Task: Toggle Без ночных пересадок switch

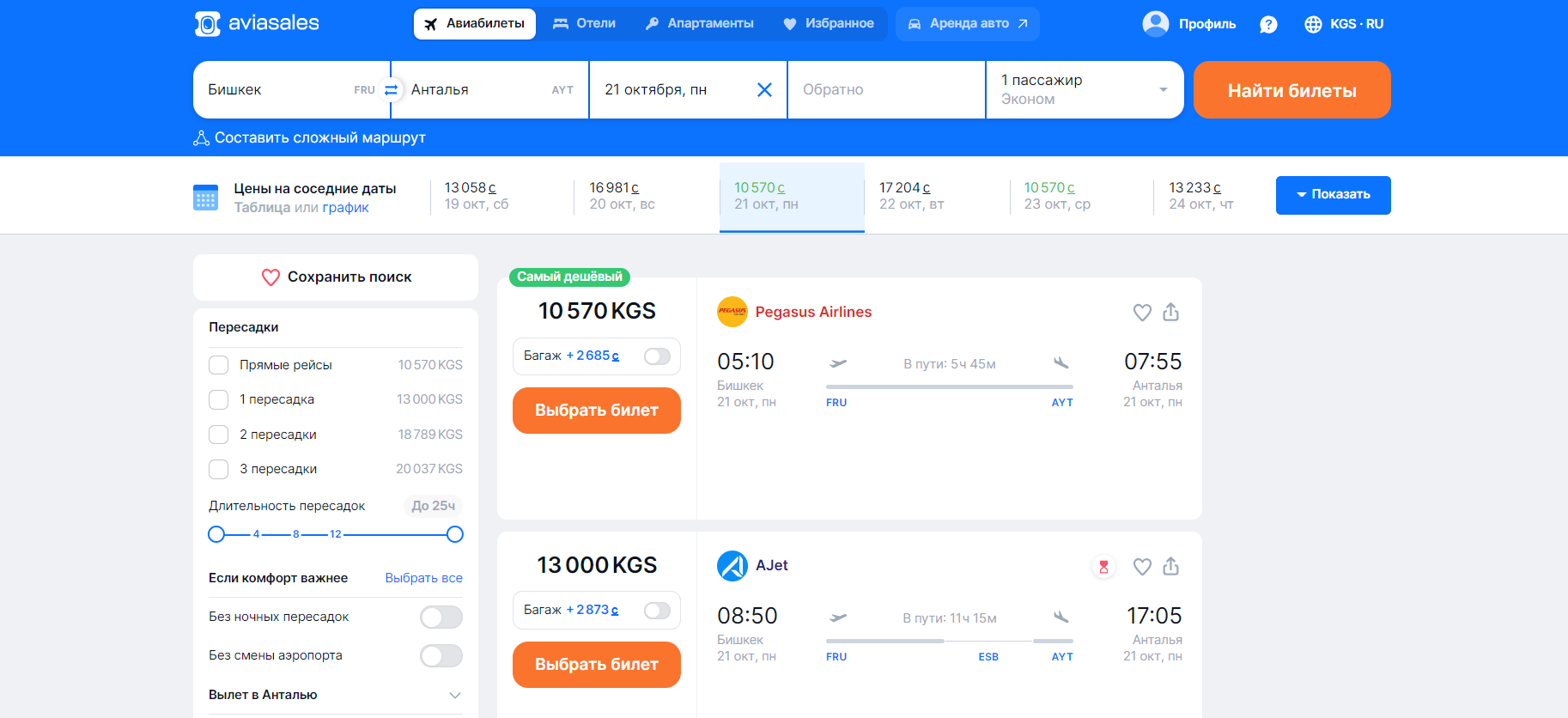Action: [x=441, y=617]
